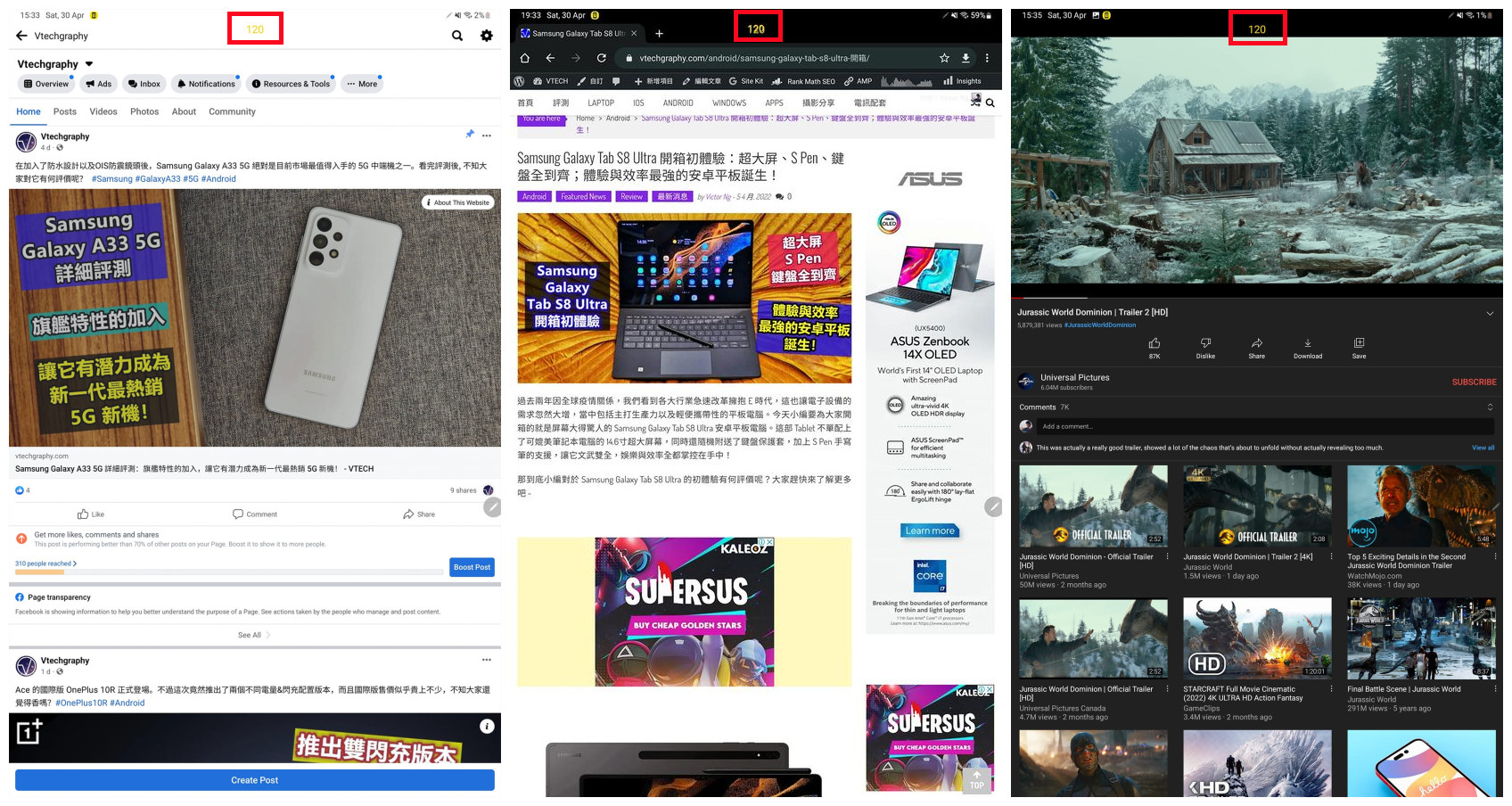This screenshot has height=806, width=1512.
Task: Open options for Final Battle Scene video
Action: click(1495, 689)
